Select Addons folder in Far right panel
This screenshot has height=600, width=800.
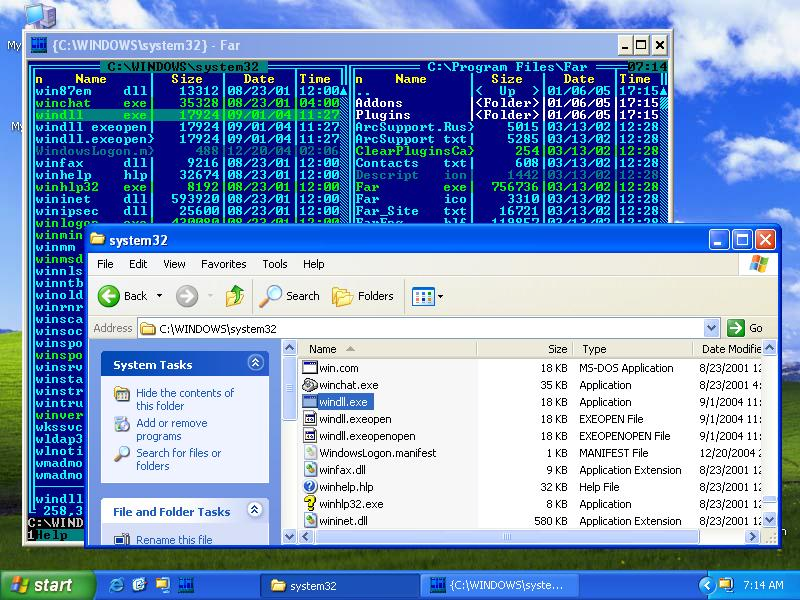tap(508, 103)
